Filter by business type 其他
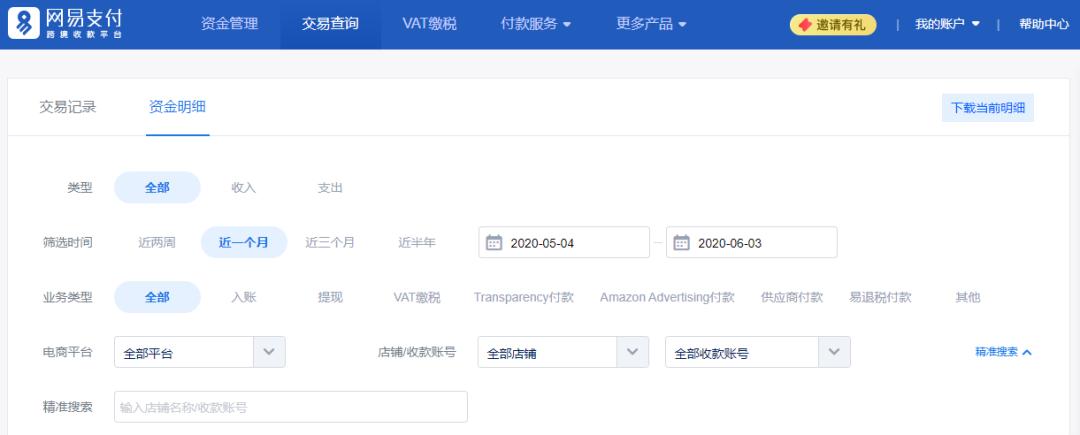Image resolution: width=1080 pixels, height=435 pixels. coord(967,297)
